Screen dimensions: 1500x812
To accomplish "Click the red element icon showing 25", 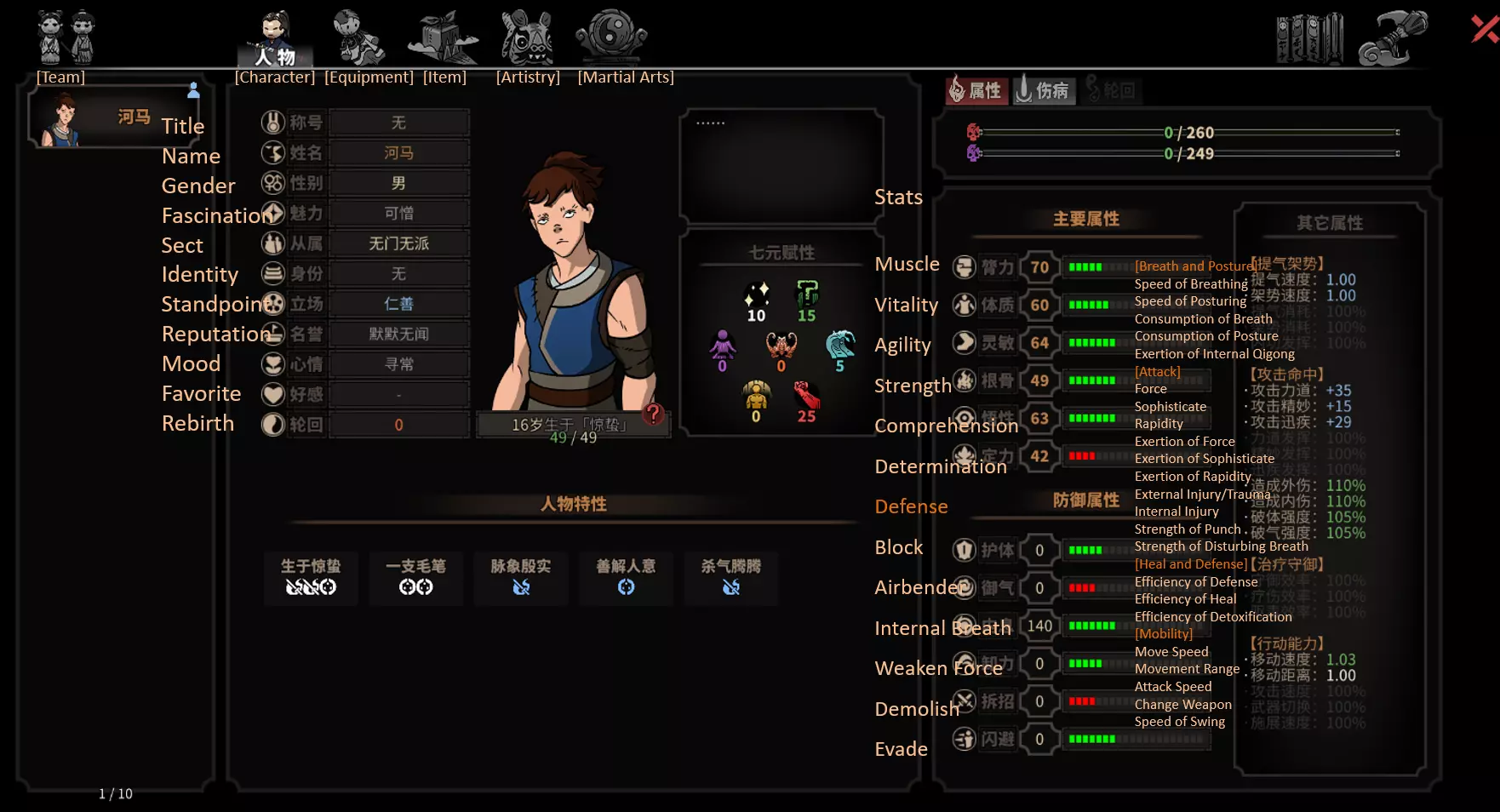I will 806,402.
